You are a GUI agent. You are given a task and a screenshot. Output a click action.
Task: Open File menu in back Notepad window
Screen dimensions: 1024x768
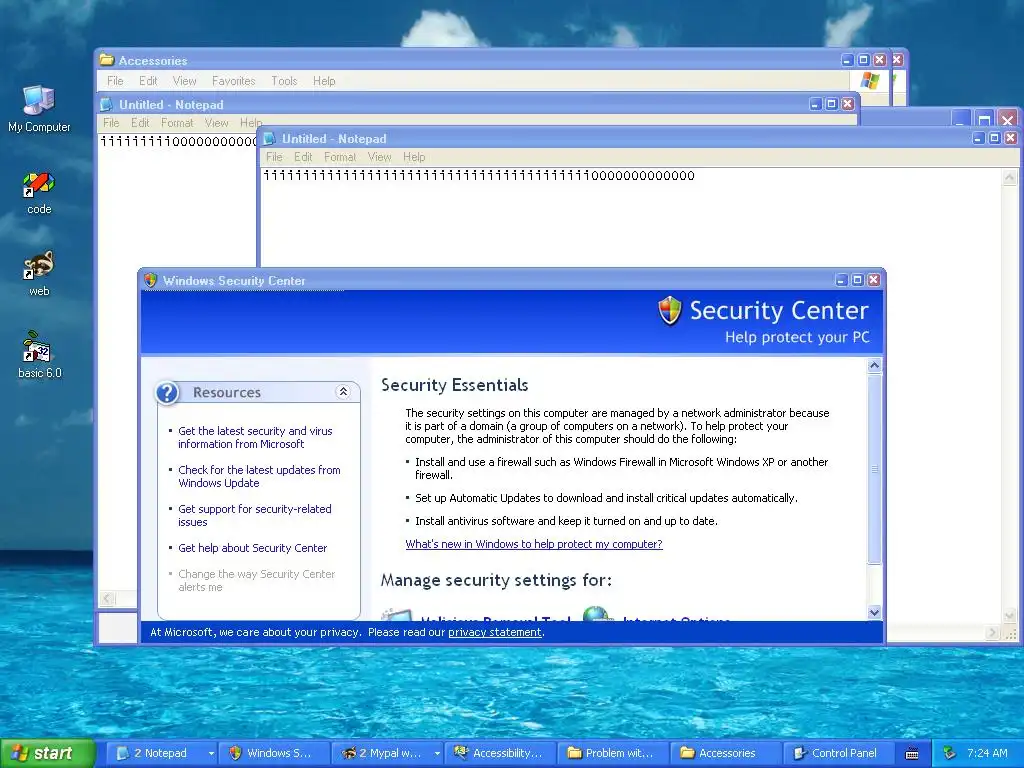coord(112,123)
